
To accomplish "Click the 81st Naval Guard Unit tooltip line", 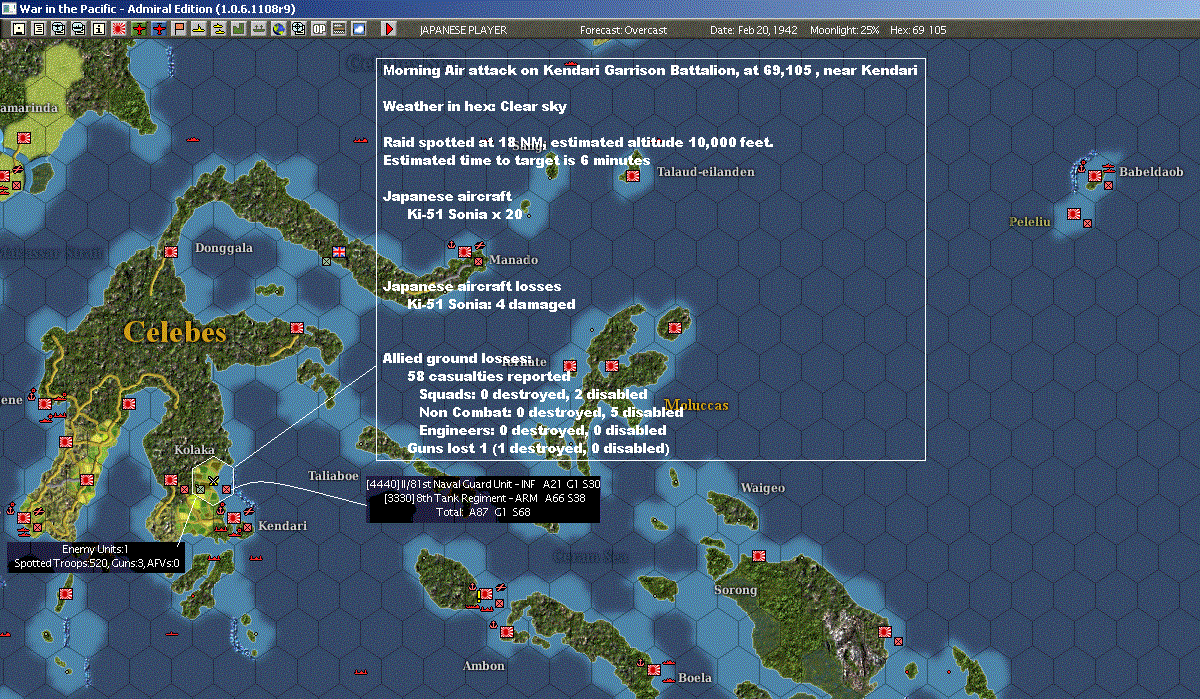I will point(483,483).
